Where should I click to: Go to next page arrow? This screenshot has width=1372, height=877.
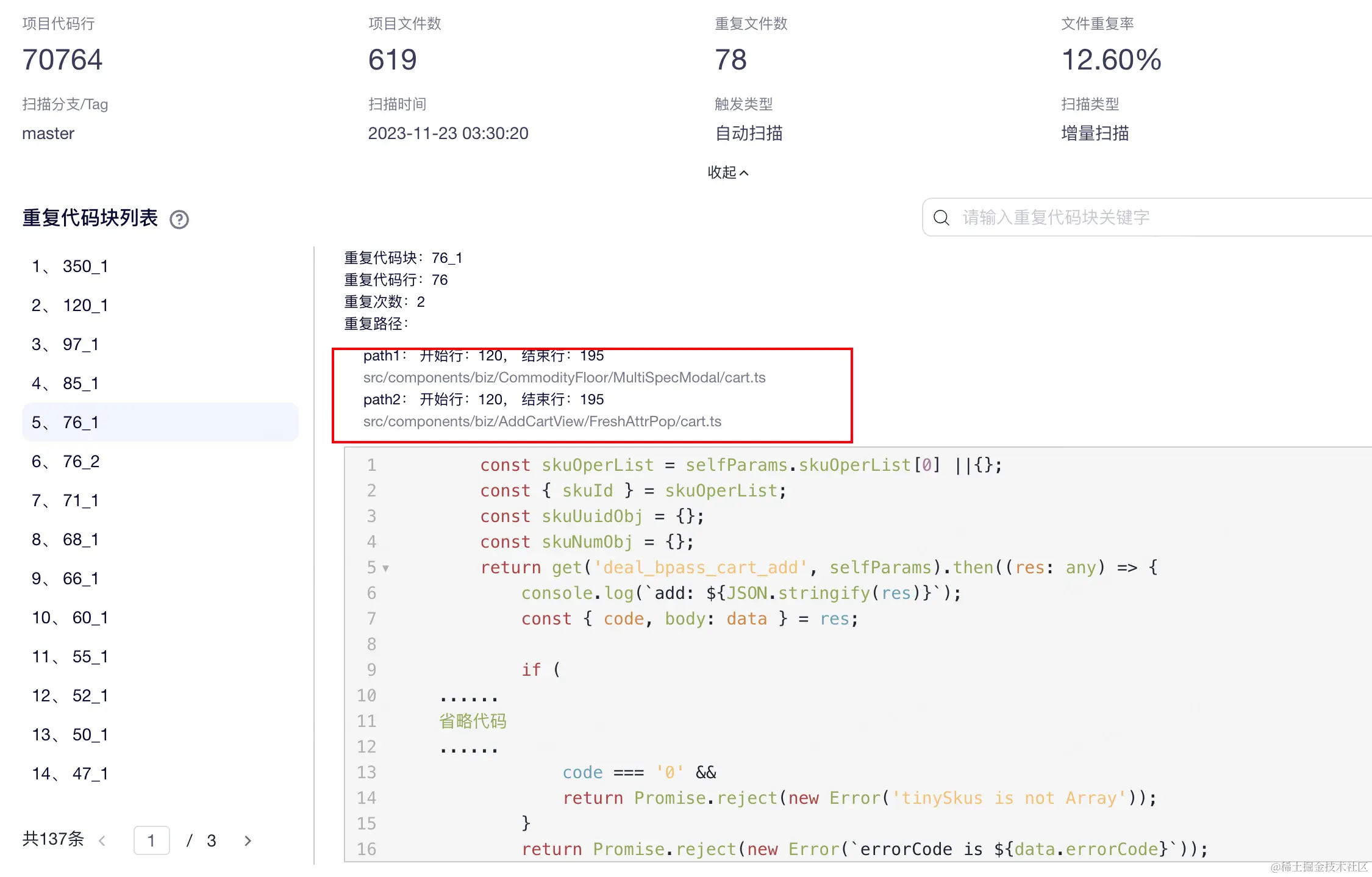248,841
